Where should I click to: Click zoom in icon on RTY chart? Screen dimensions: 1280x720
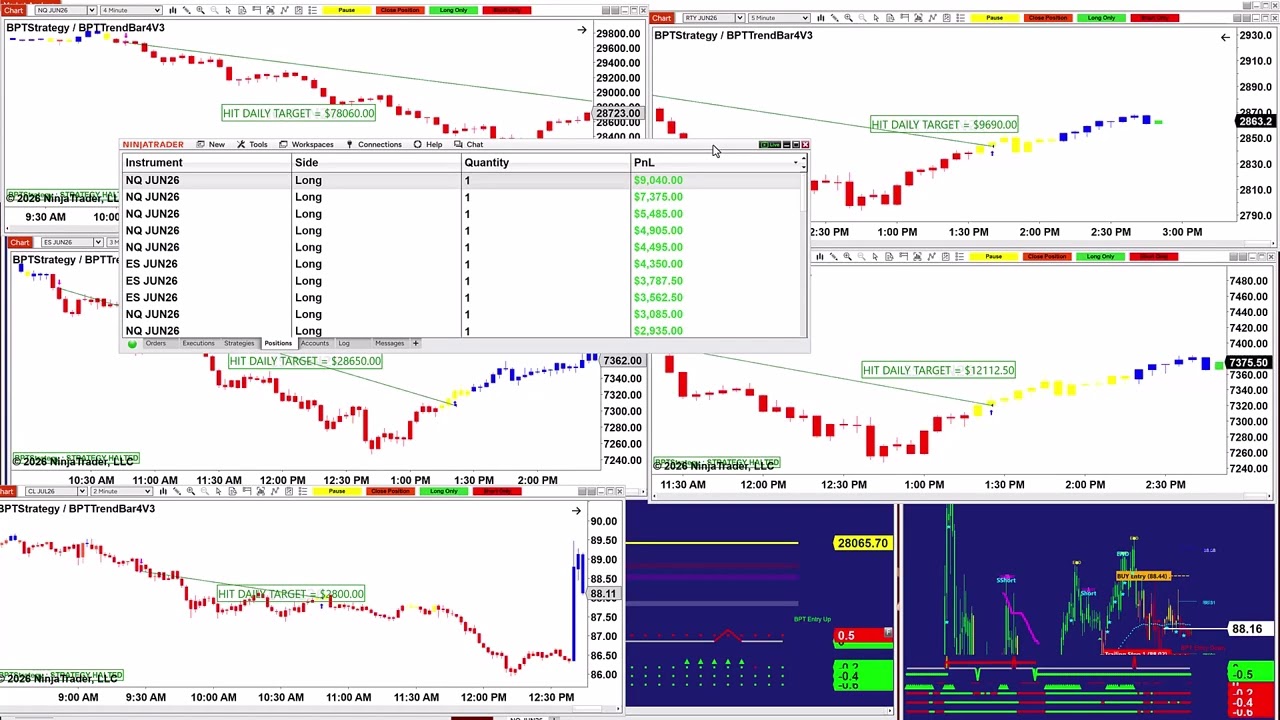tap(848, 18)
